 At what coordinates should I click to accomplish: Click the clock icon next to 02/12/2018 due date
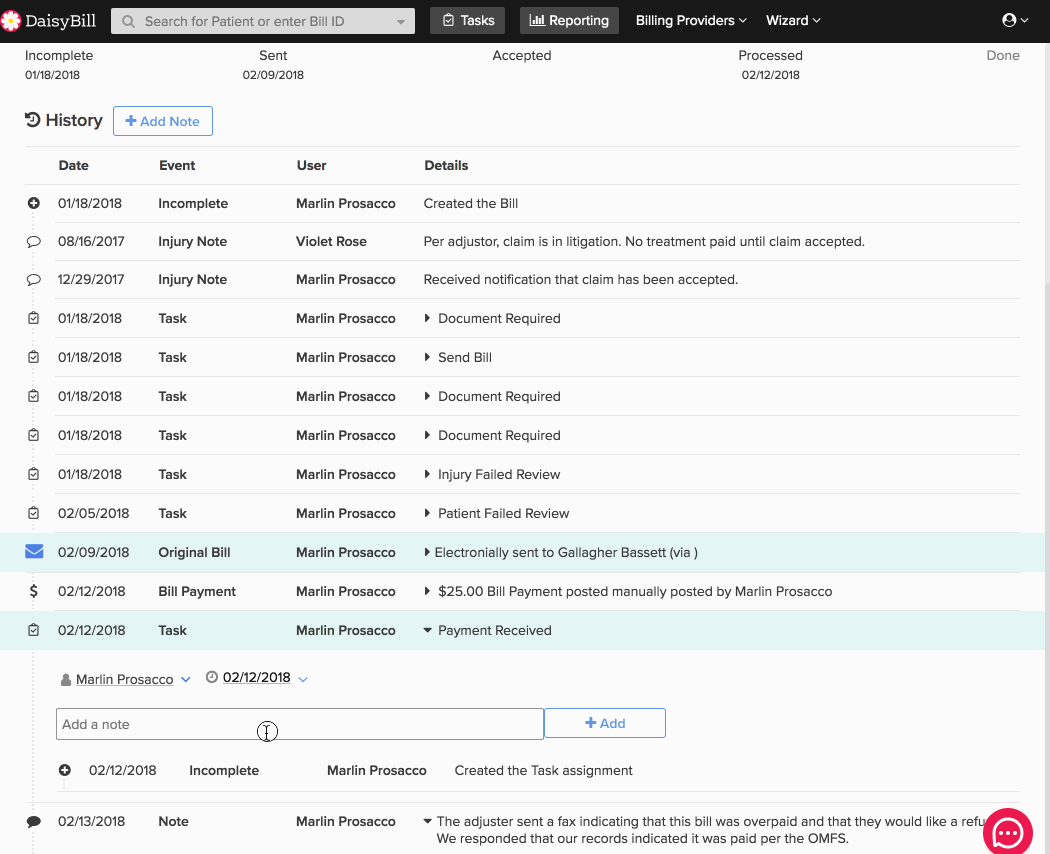click(212, 677)
